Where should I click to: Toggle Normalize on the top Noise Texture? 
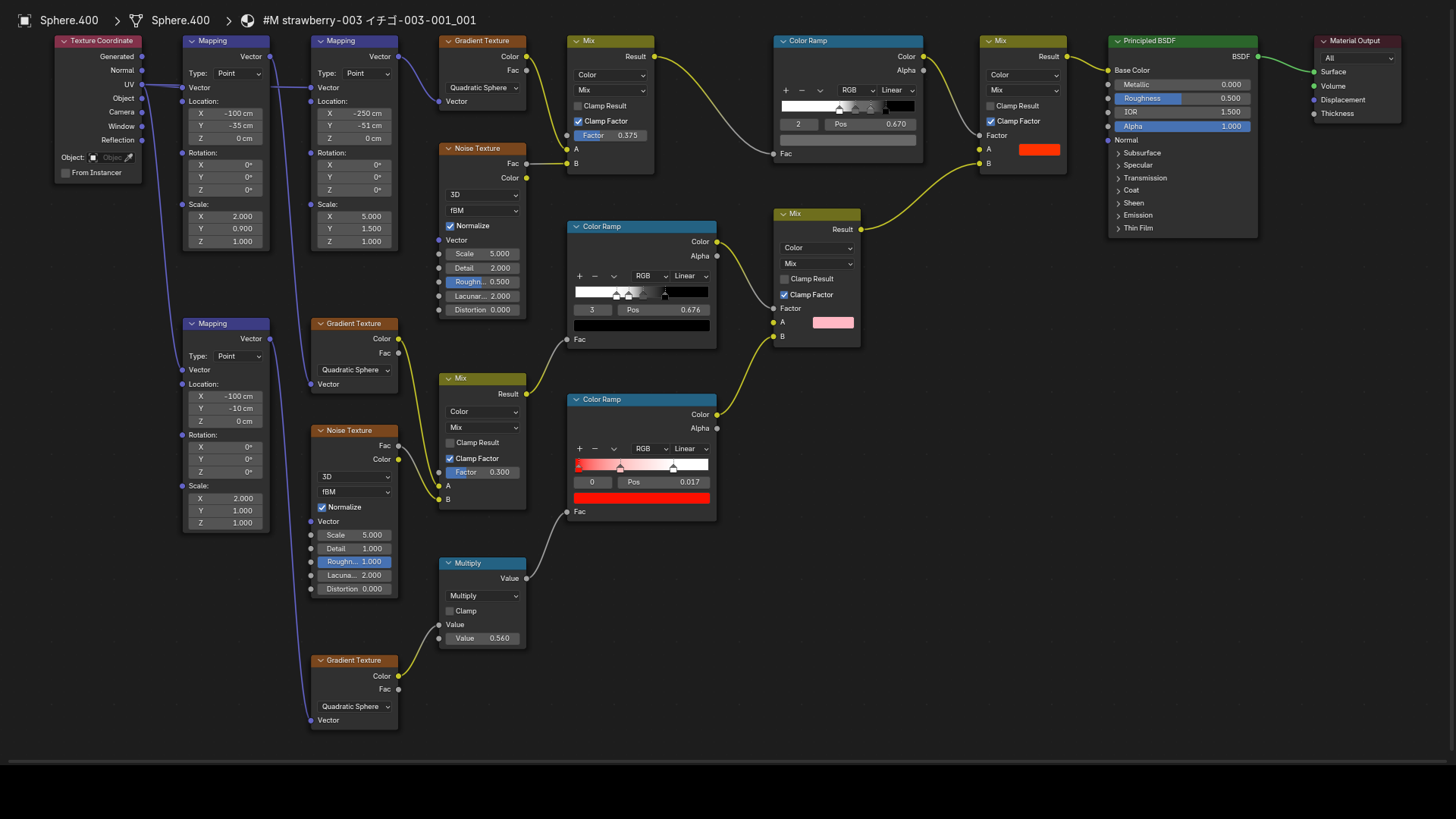click(x=450, y=226)
